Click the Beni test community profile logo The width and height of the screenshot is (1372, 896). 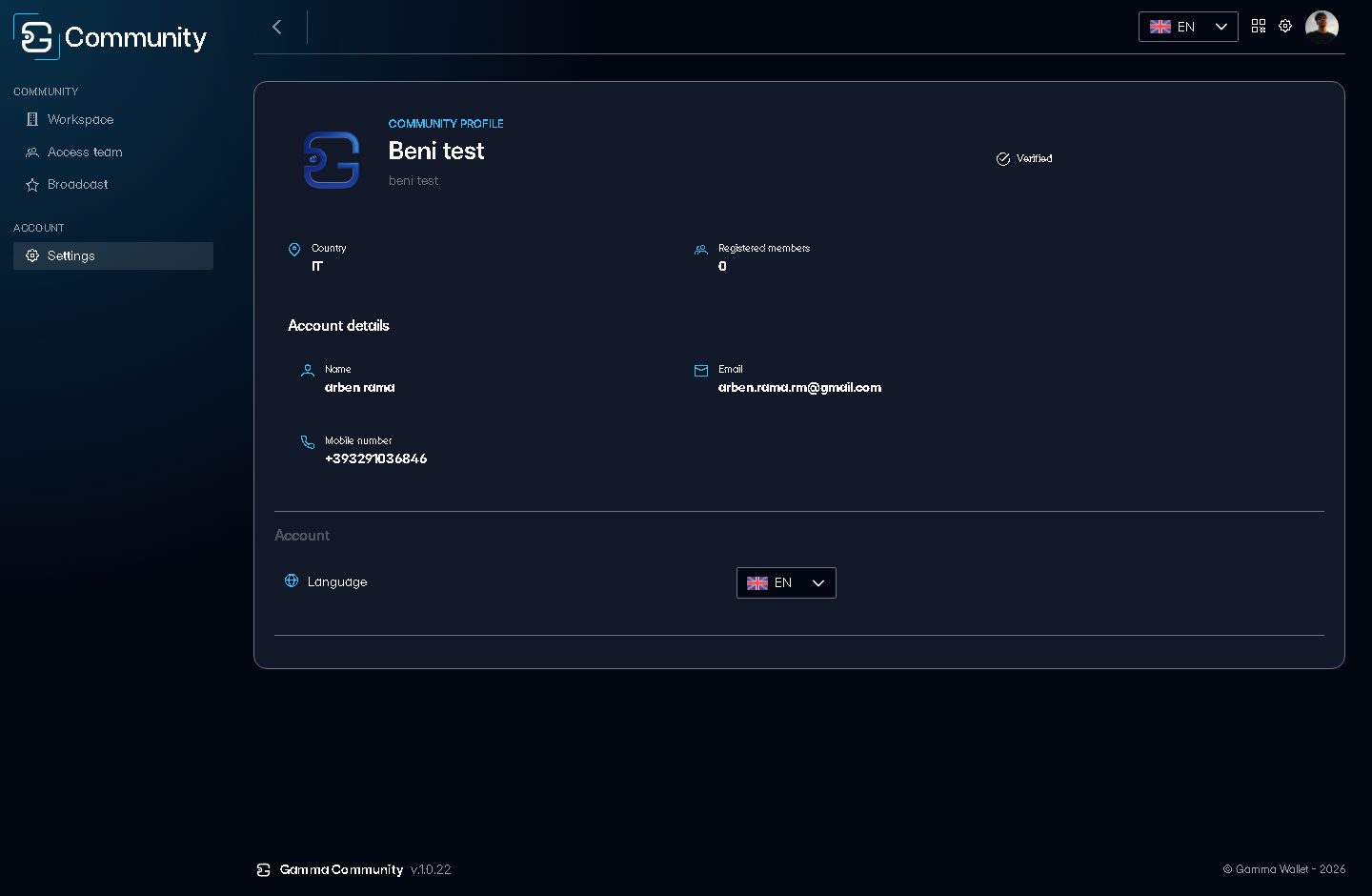click(332, 160)
